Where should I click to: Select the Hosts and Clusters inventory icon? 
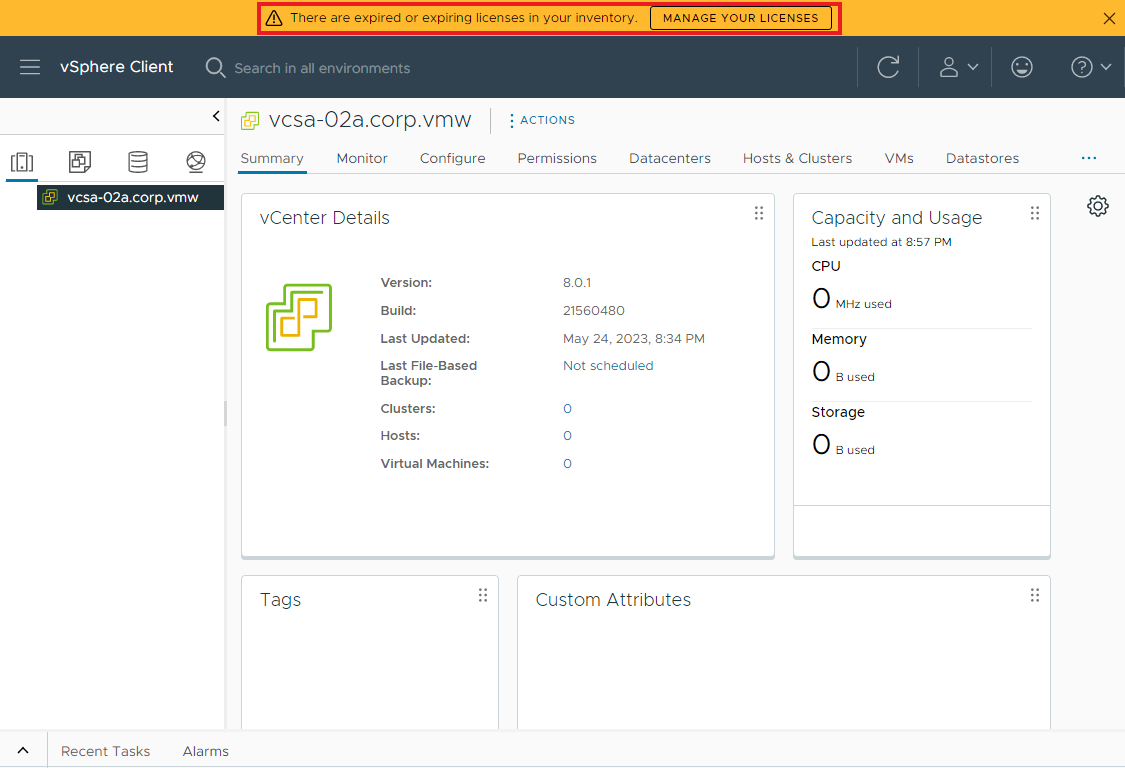22,160
